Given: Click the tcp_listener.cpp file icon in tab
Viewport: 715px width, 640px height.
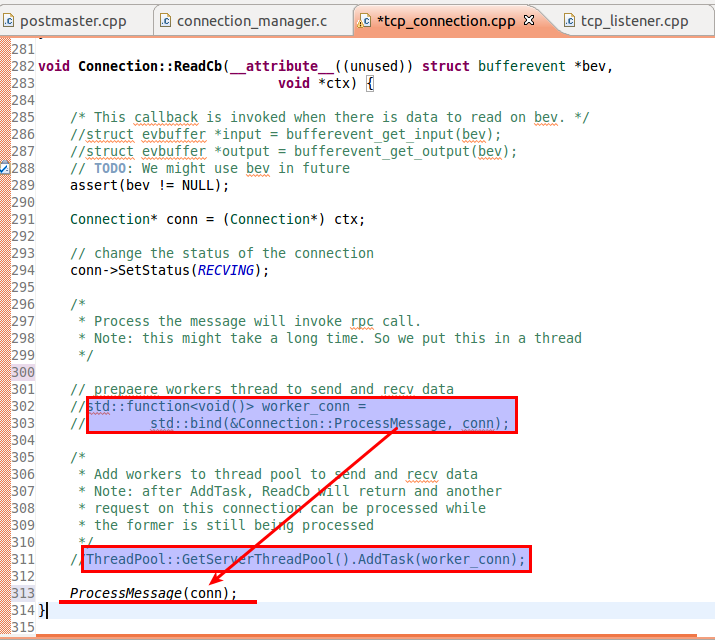Looking at the screenshot, I should (x=571, y=20).
